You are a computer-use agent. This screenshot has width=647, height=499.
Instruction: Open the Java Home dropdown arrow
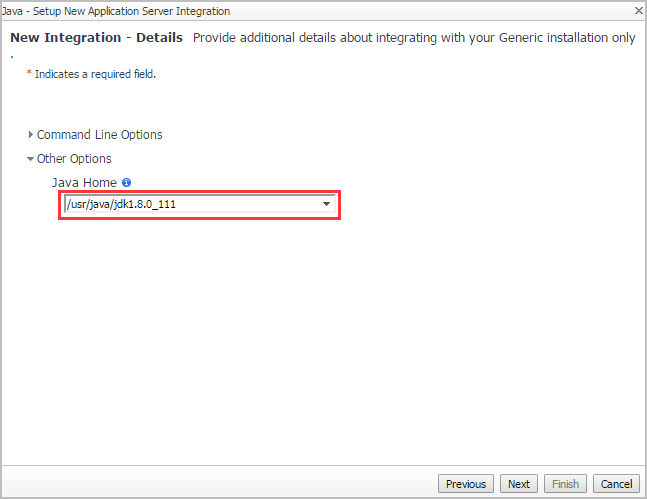326,205
